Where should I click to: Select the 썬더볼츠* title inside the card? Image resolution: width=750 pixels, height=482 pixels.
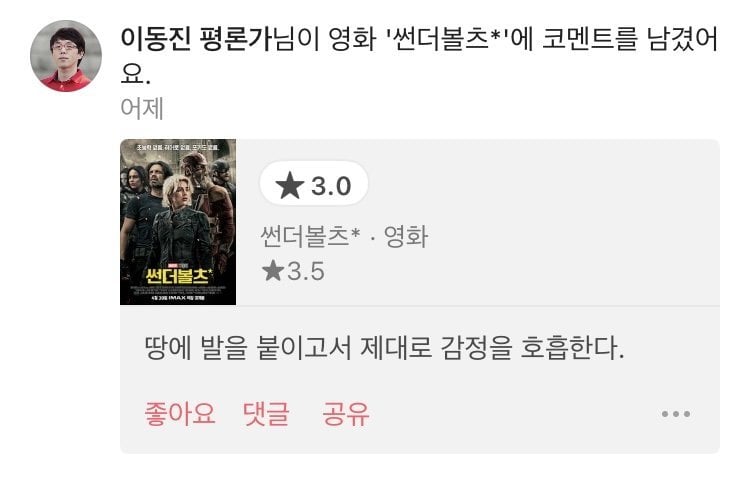pos(310,237)
